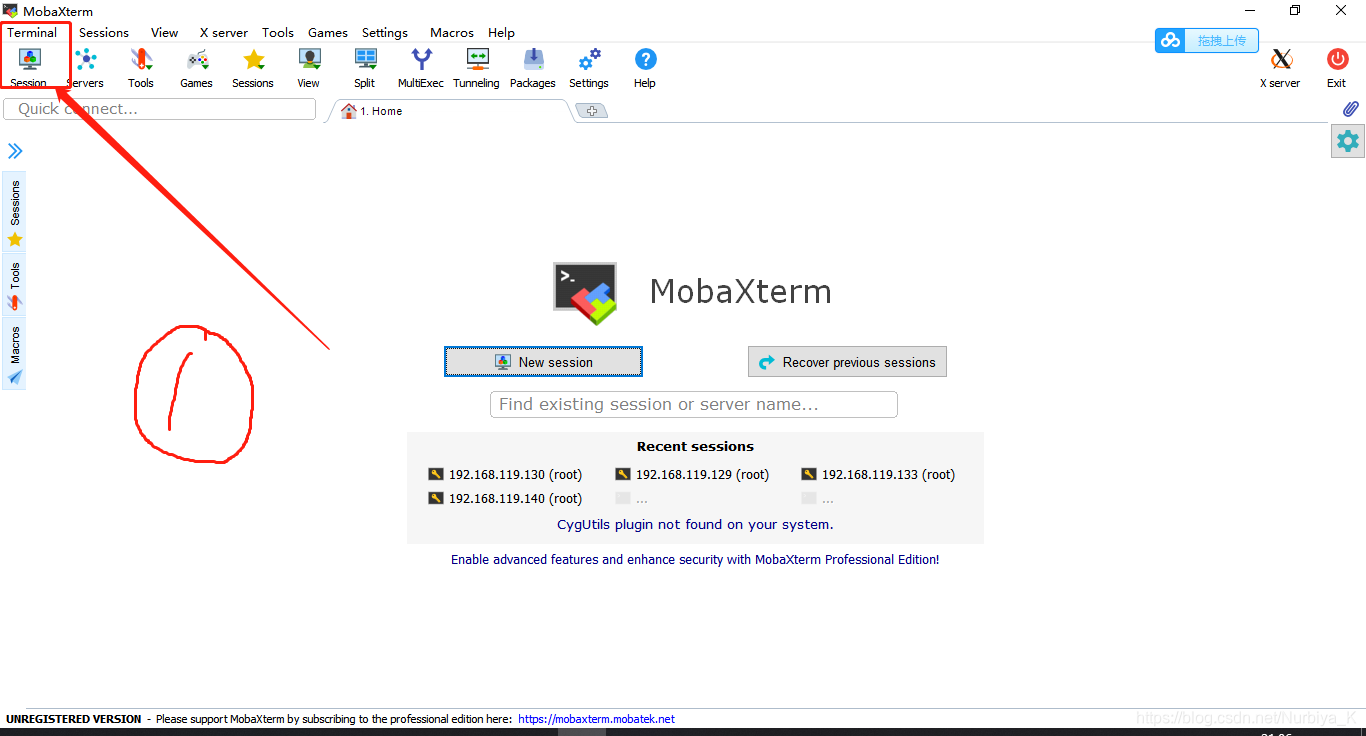Click CygUtils plugin not found link
Image resolution: width=1366 pixels, height=736 pixels.
(x=695, y=524)
